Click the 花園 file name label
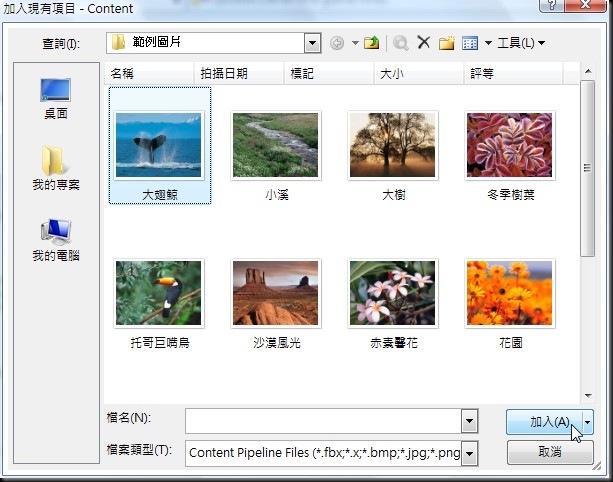 pyautogui.click(x=511, y=343)
